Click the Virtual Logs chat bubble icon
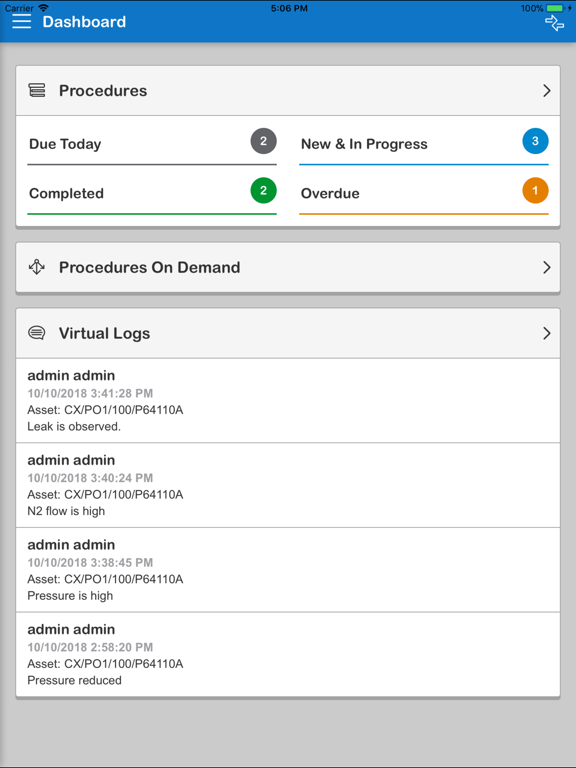The image size is (576, 768). click(x=37, y=333)
